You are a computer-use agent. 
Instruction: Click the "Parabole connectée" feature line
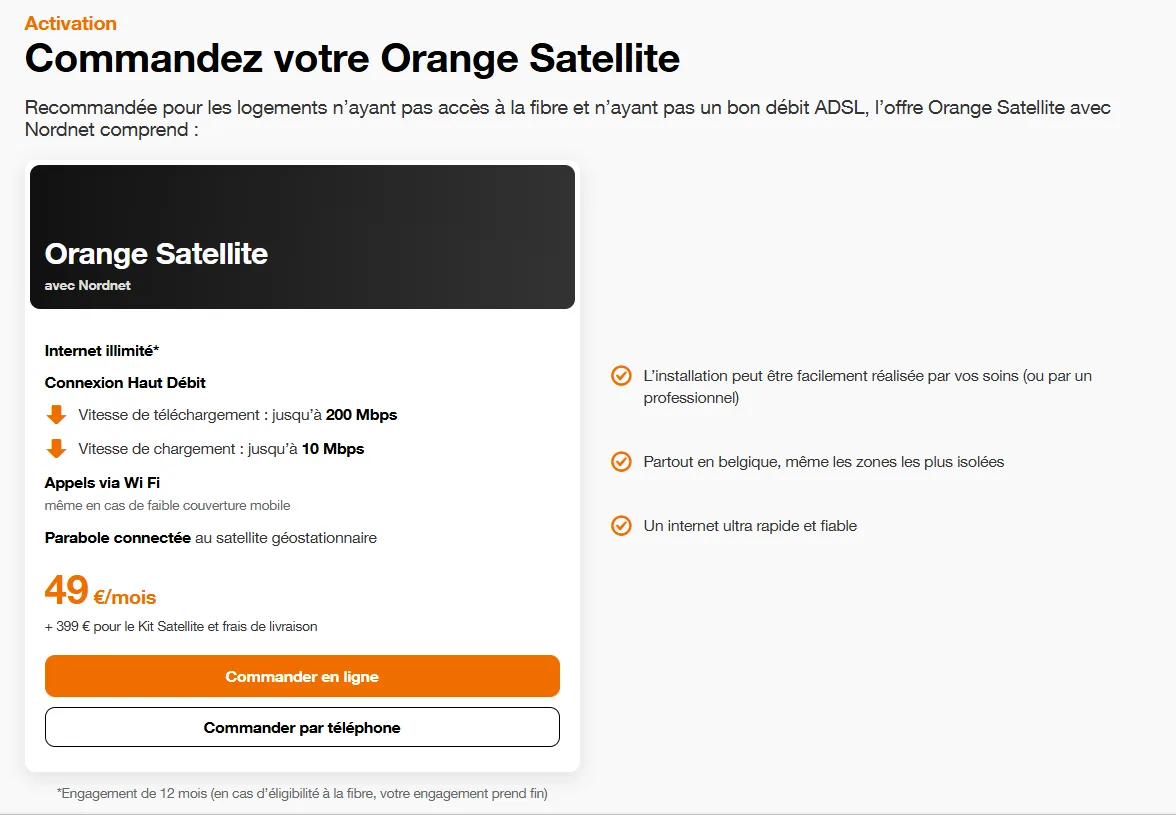210,538
